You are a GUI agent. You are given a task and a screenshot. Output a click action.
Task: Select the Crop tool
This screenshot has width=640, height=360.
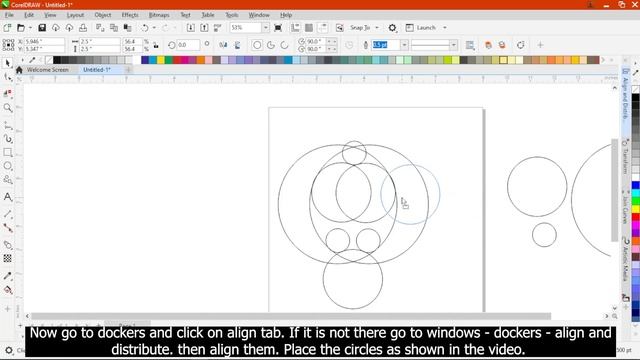point(7,93)
